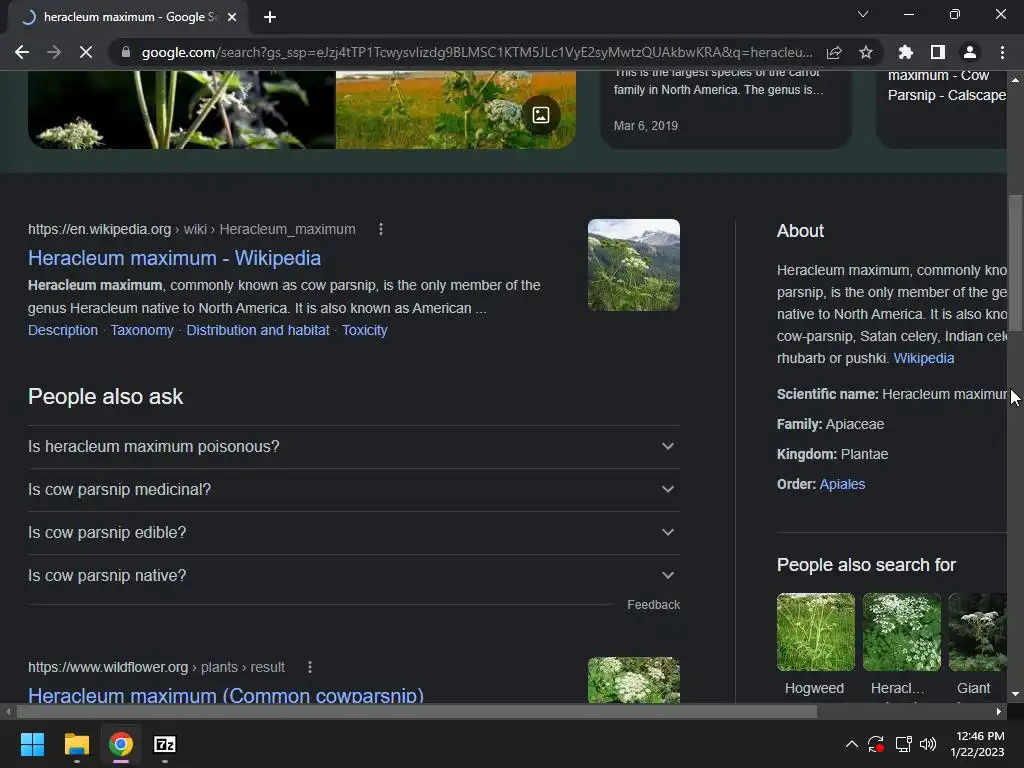Select the heracleum maximum Google Search tab

(x=127, y=17)
